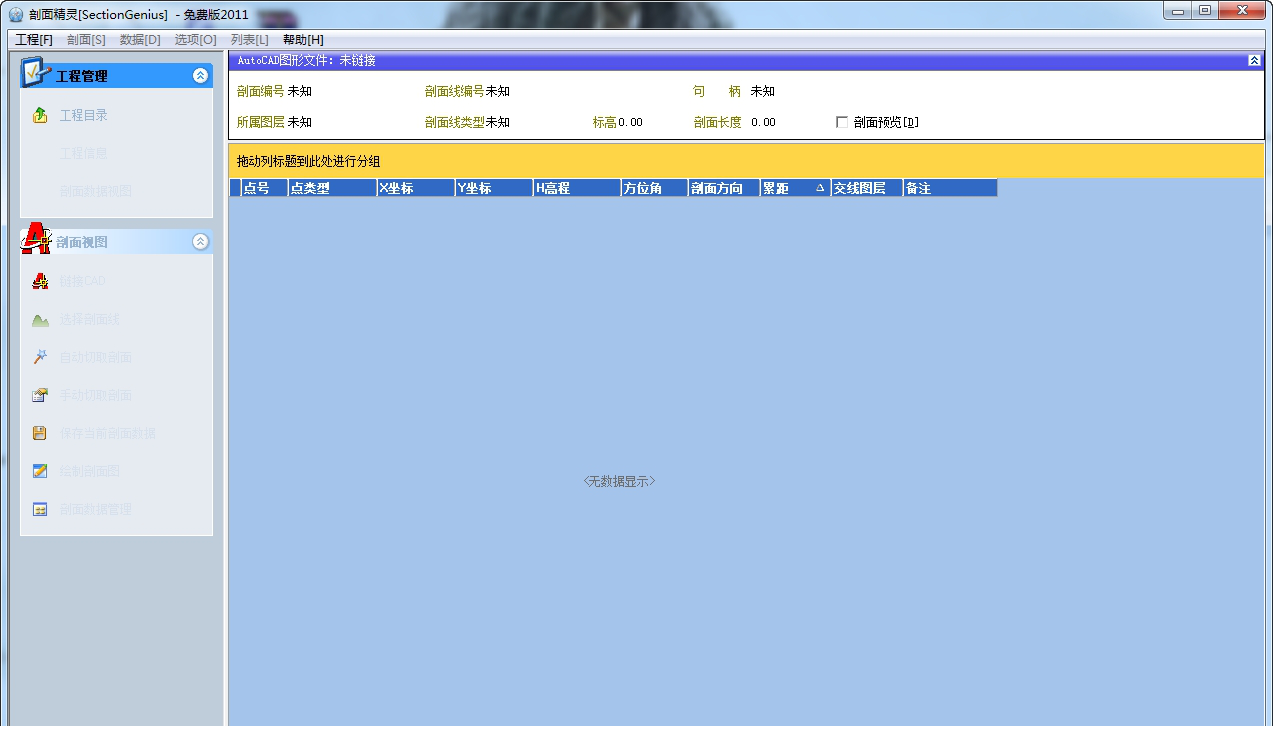Open the 工程[F] menu
Viewport: 1273px width, 755px height.
click(34, 39)
